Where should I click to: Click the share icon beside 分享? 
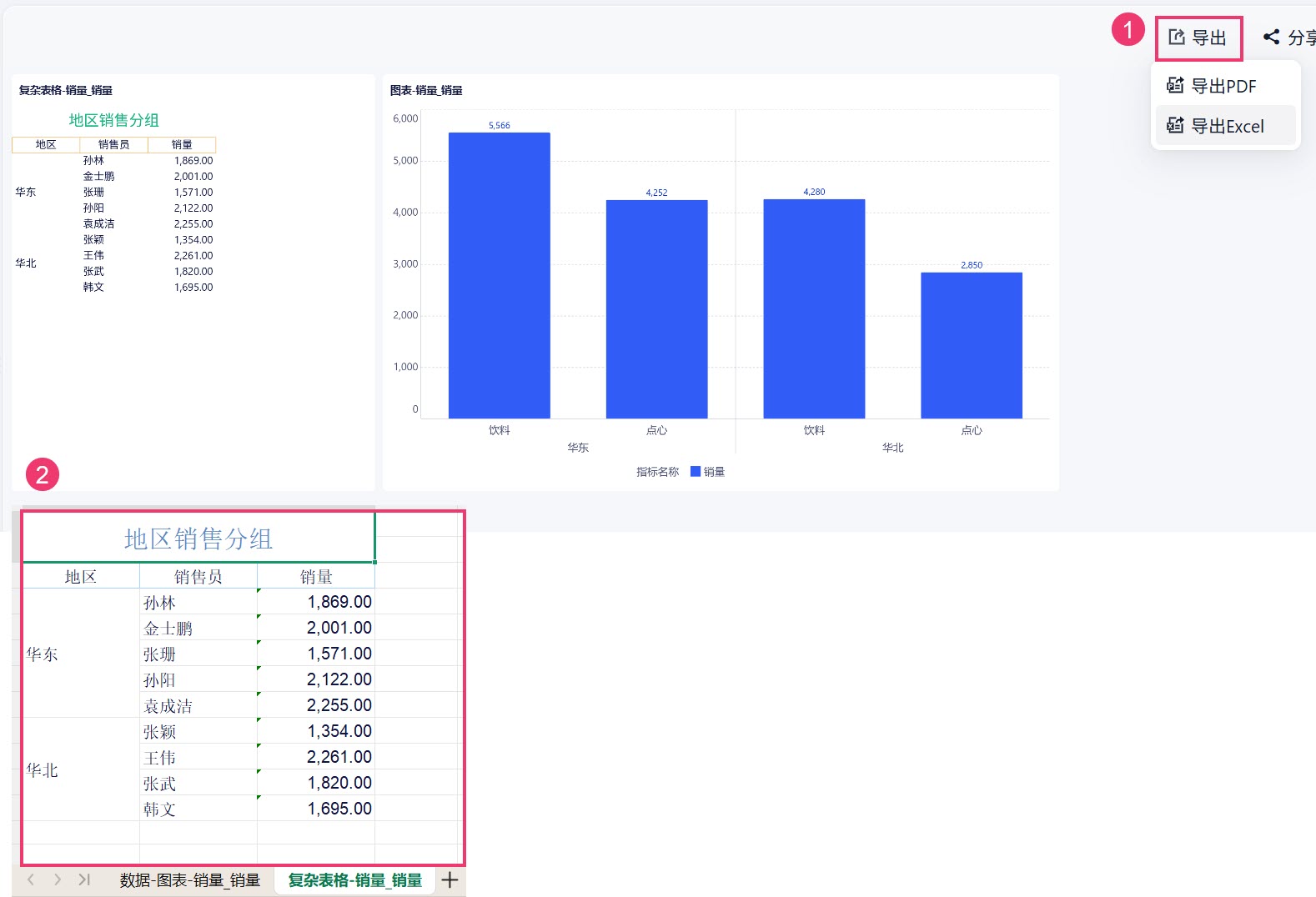(1271, 37)
